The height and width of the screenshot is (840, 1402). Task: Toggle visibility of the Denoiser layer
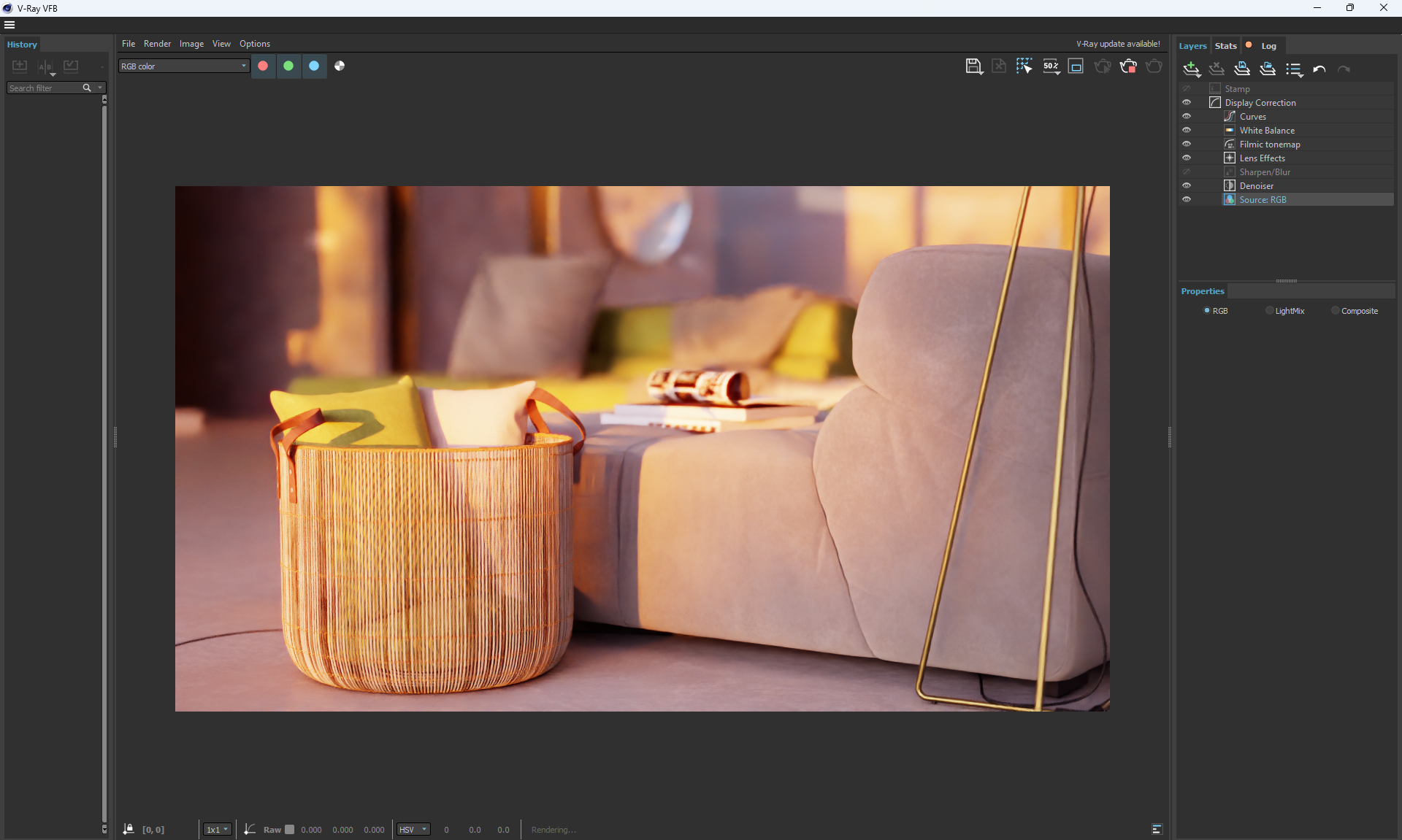(1187, 186)
